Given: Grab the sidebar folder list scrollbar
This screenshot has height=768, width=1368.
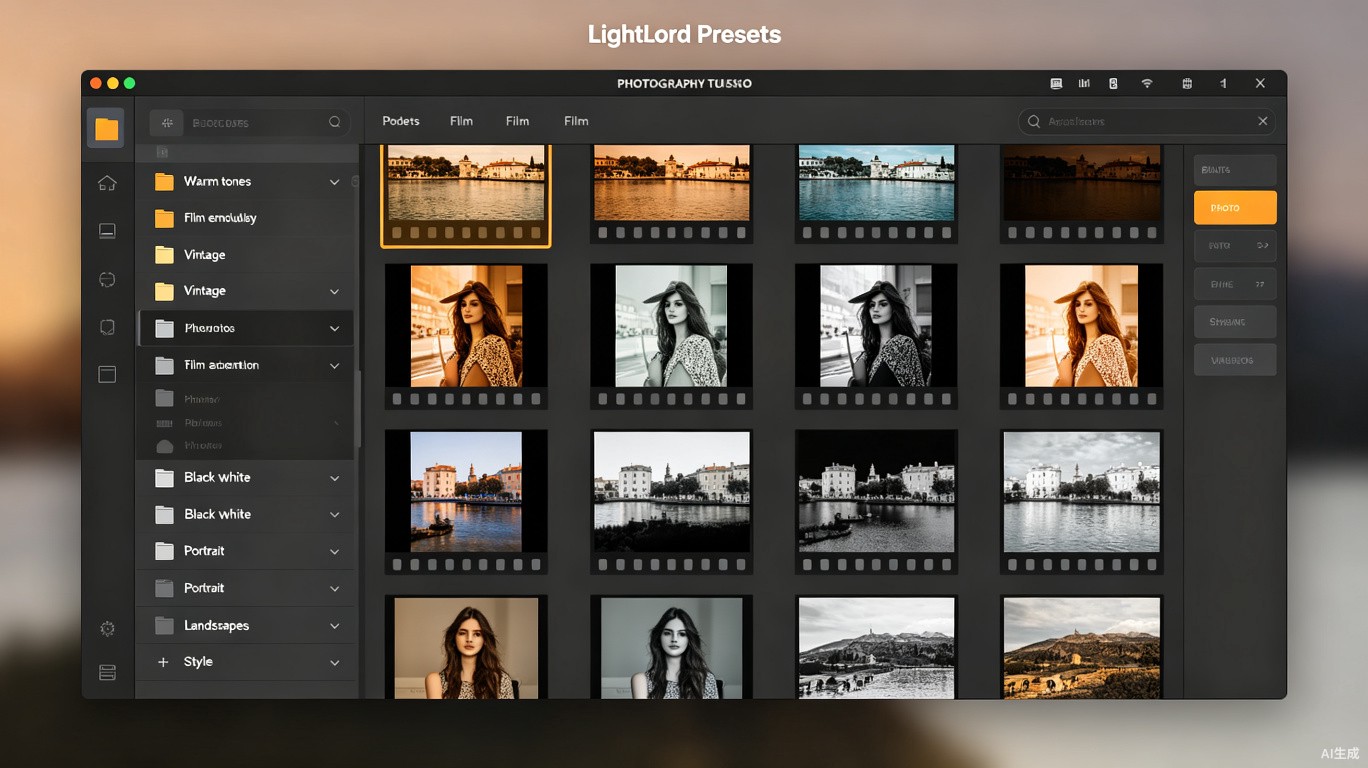Looking at the screenshot, I should click(358, 410).
